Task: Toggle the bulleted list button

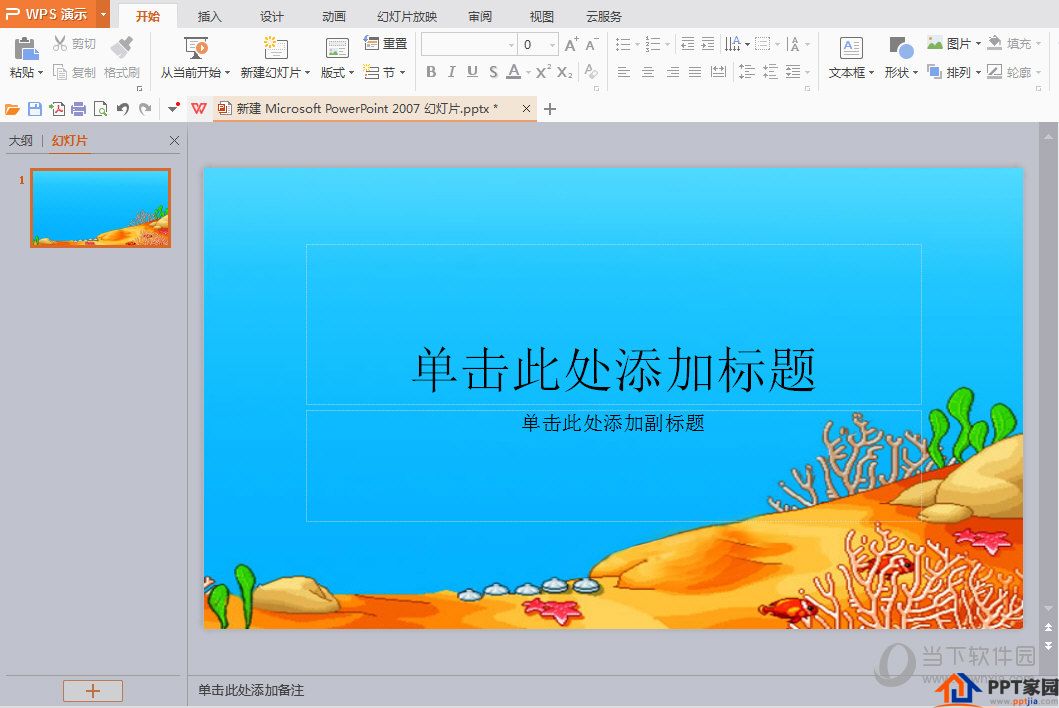Action: click(x=623, y=45)
